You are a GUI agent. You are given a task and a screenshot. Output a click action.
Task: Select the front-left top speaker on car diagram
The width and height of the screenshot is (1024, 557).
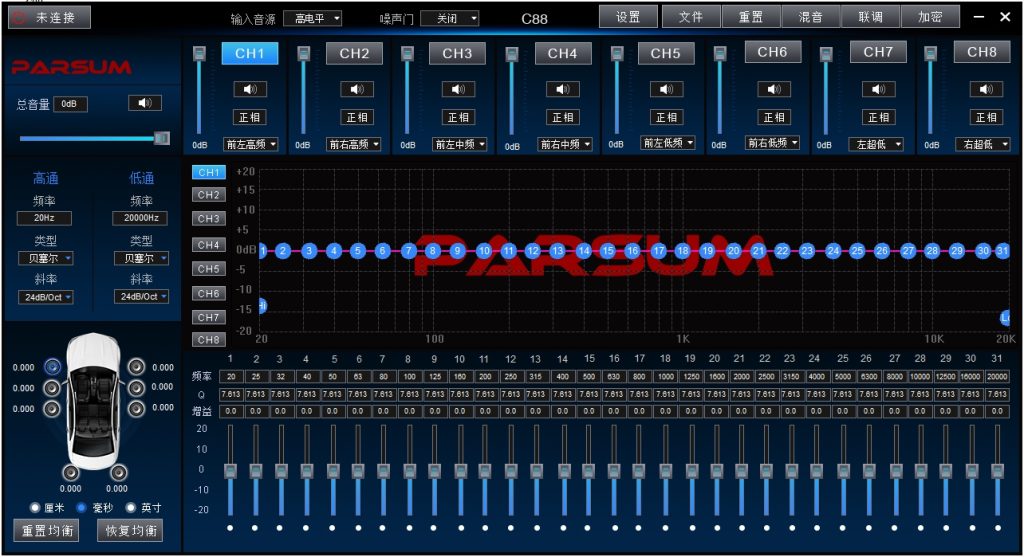pos(53,367)
